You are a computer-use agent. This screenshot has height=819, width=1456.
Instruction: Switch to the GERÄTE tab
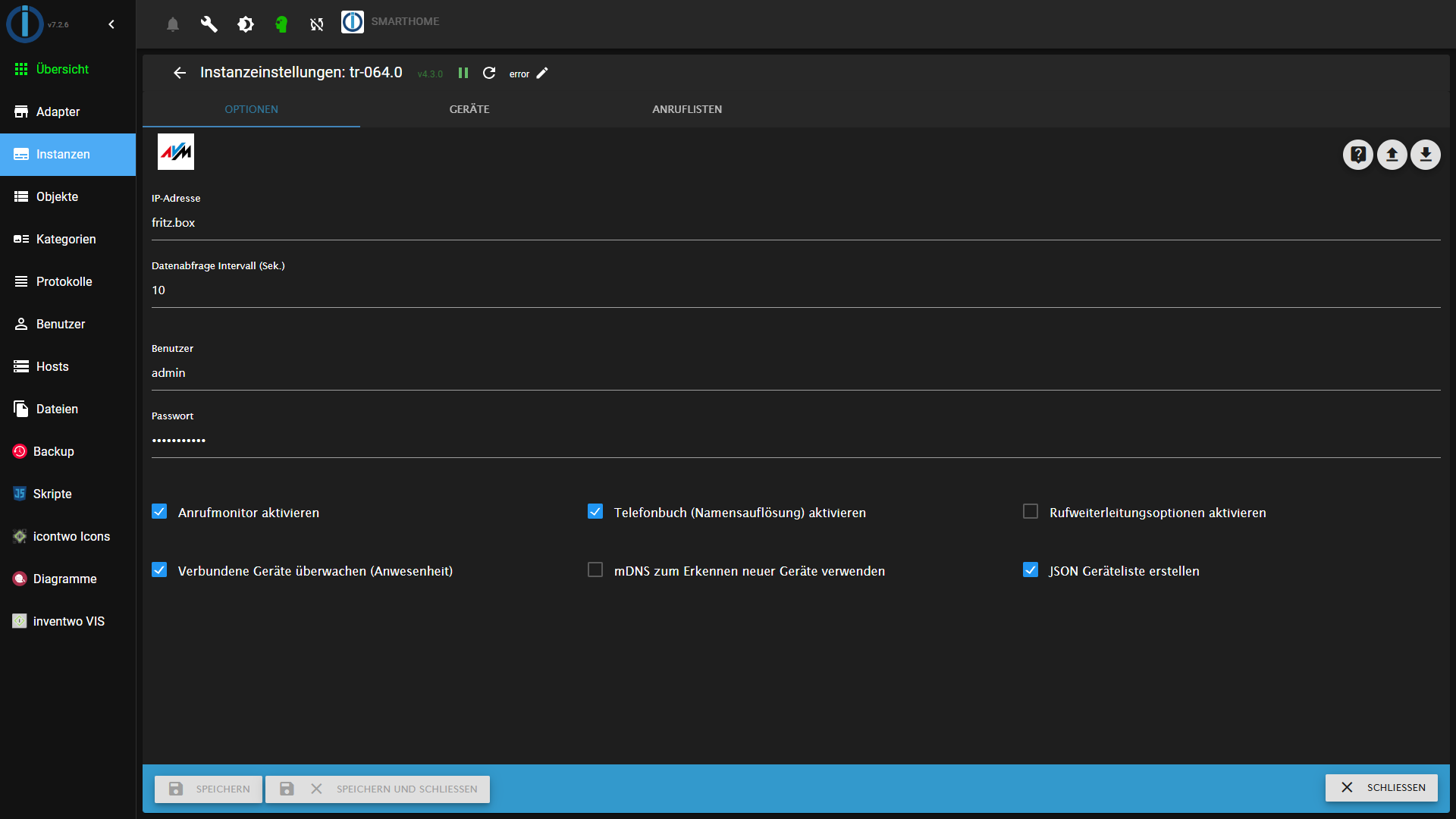[x=469, y=109]
